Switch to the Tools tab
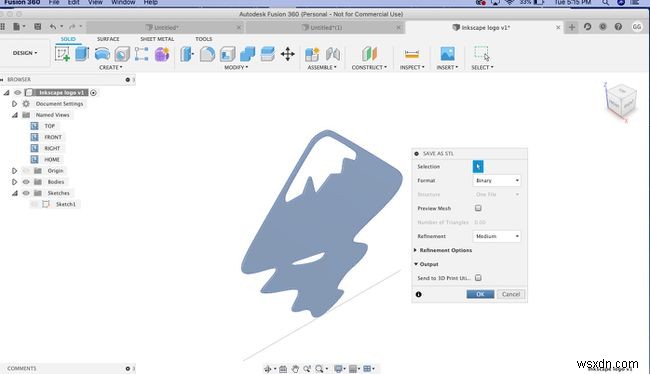 [204, 39]
